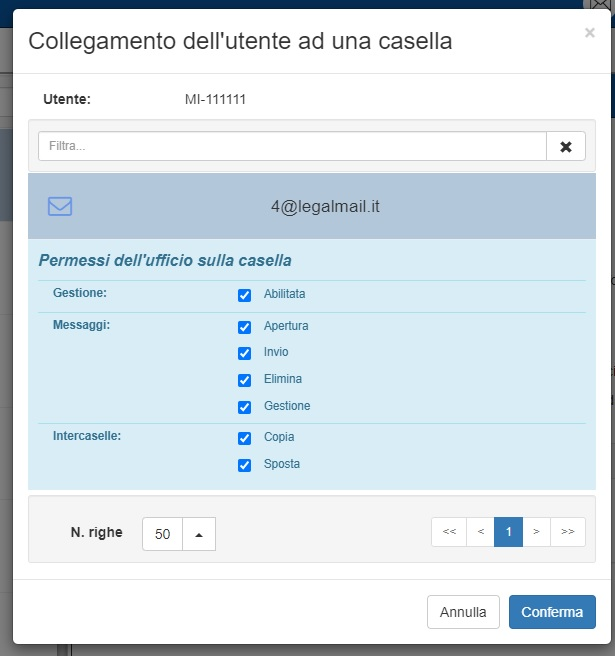Select the 4@legalmail.it mailbox header
Image resolution: width=615 pixels, height=656 pixels.
pyautogui.click(x=325, y=207)
